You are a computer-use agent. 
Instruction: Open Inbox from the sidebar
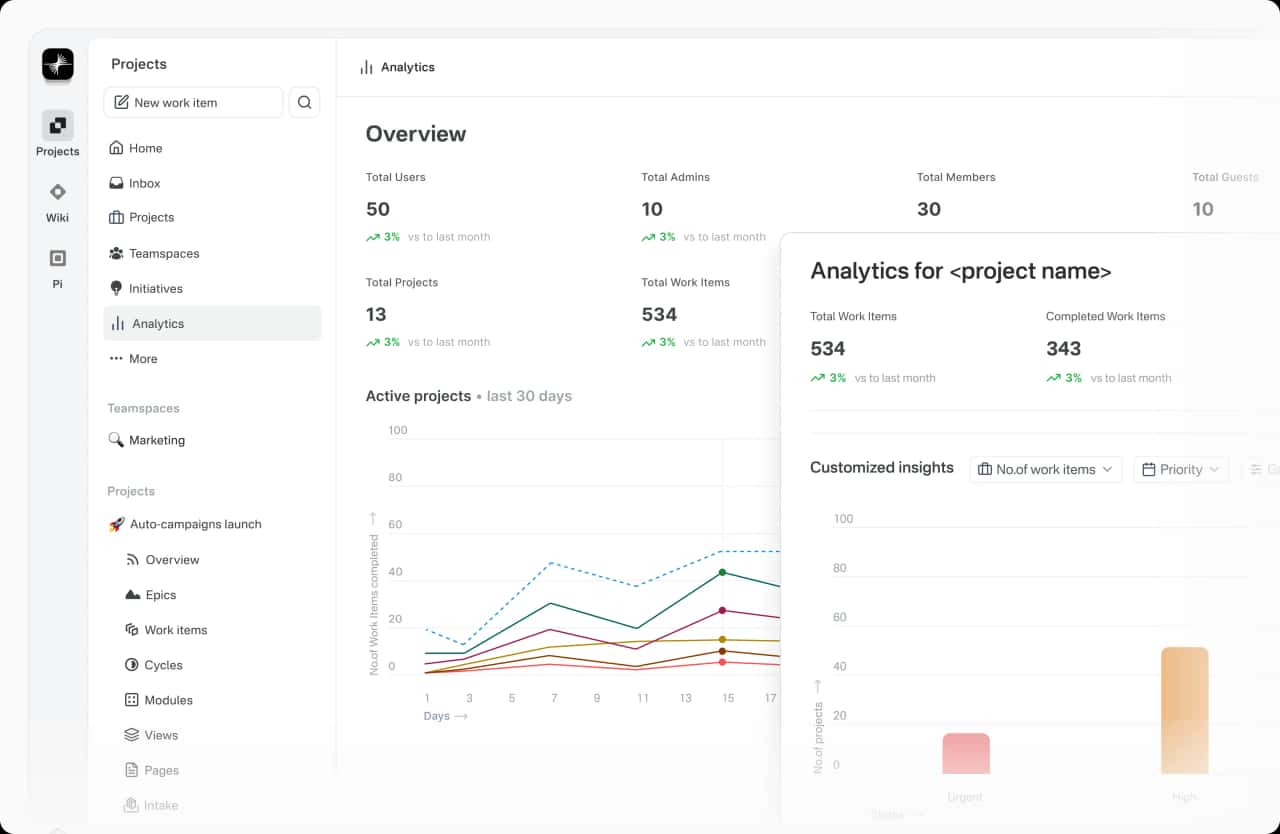pos(144,183)
